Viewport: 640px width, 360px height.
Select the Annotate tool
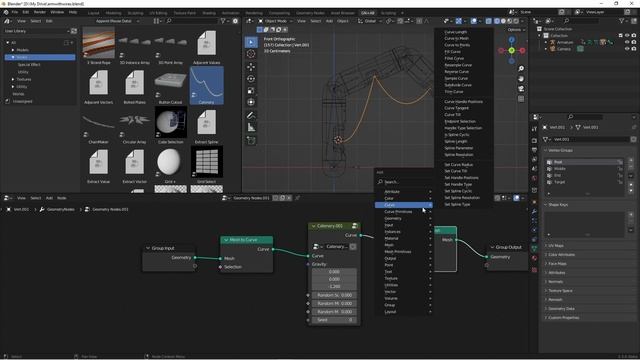pos(251,116)
